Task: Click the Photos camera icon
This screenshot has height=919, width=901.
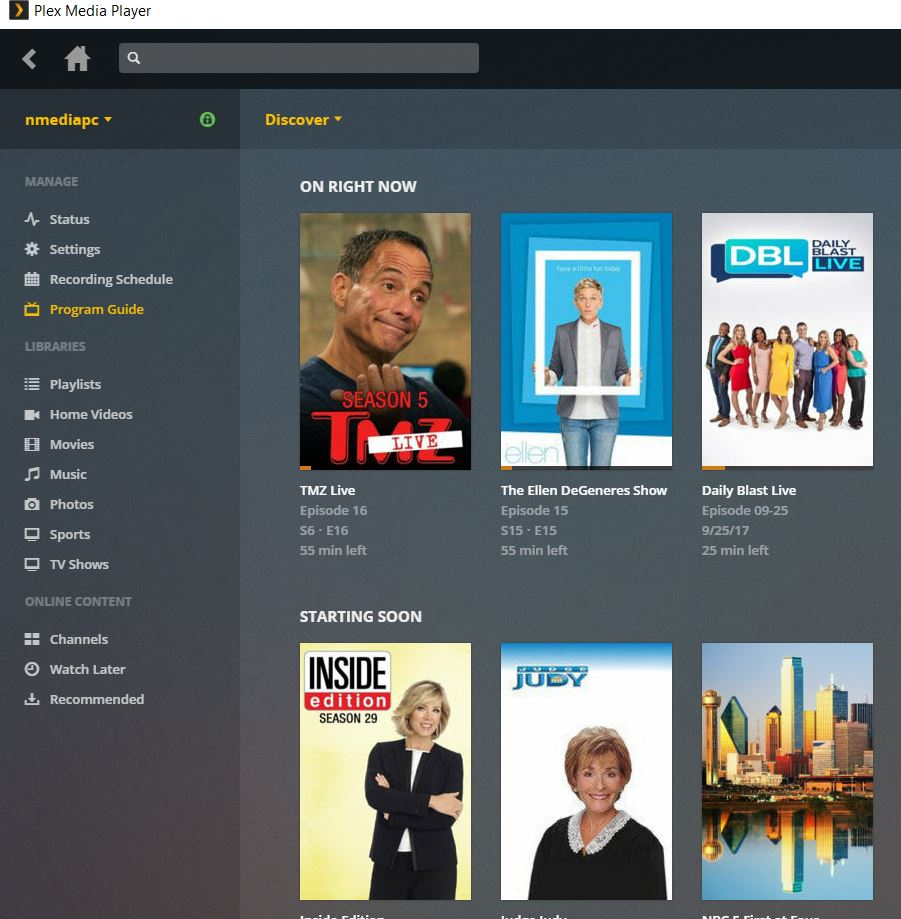Action: 32,504
